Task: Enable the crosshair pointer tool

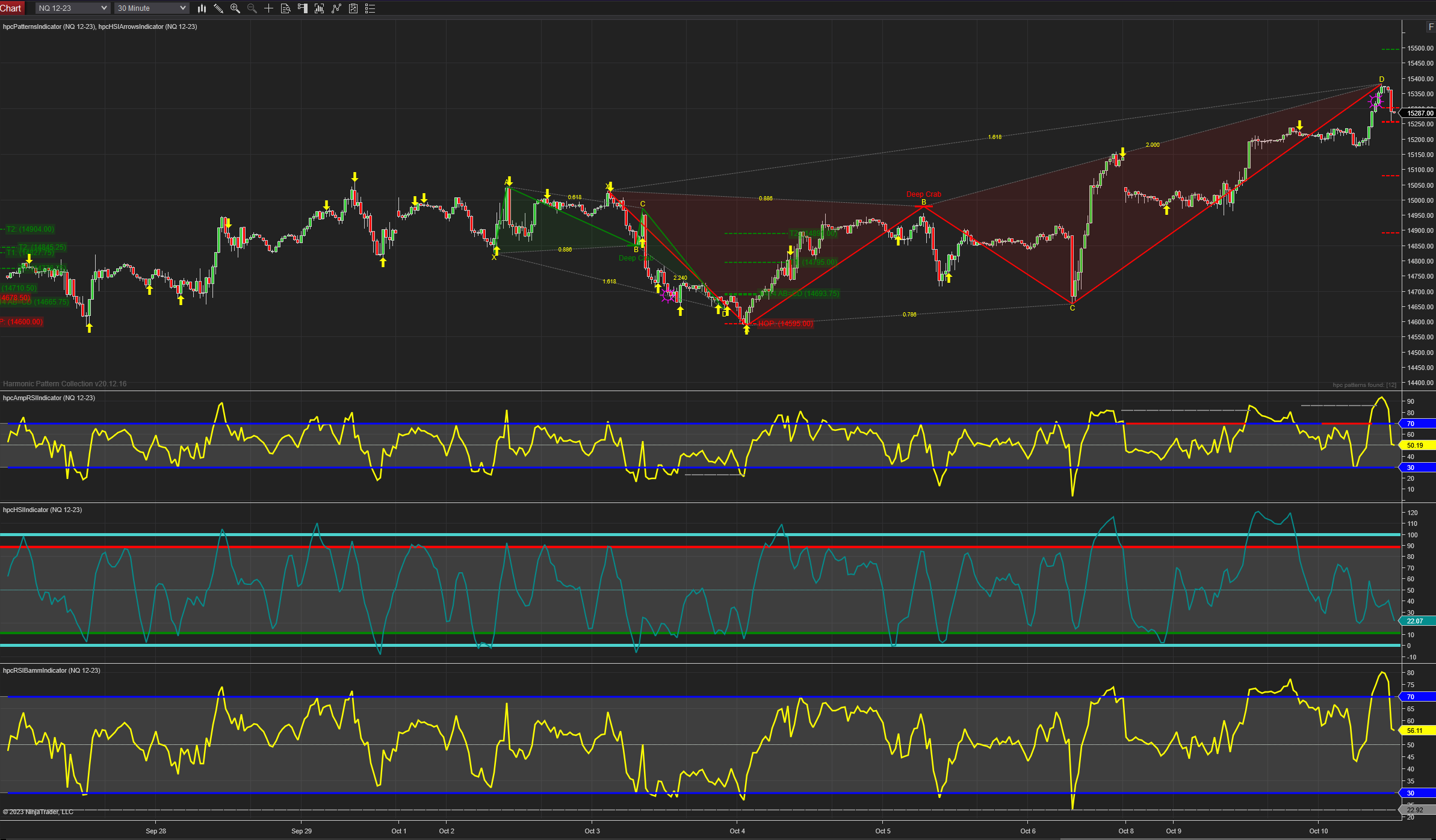Action: coord(269,8)
